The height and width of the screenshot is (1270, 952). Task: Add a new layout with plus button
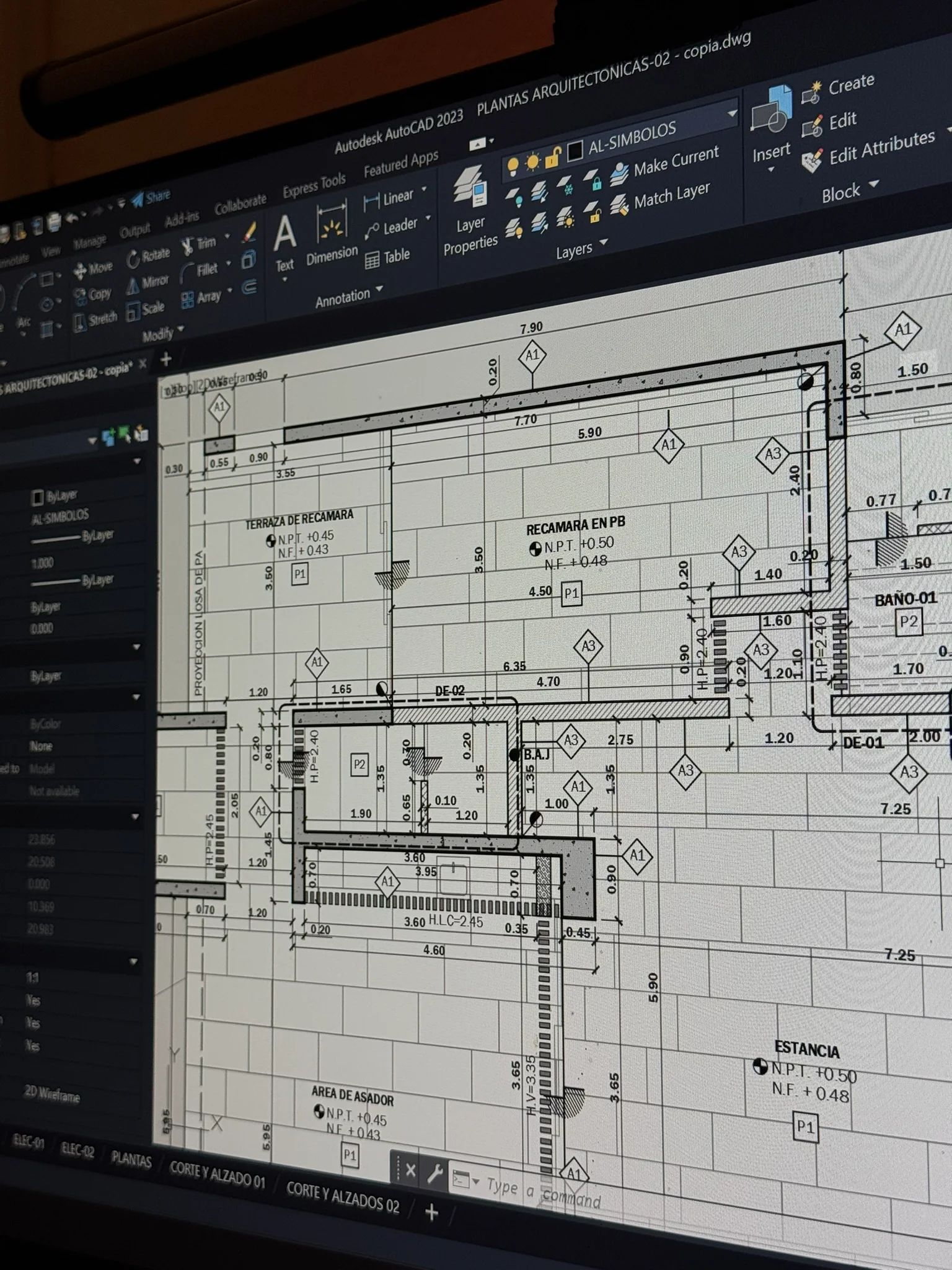tap(432, 1212)
